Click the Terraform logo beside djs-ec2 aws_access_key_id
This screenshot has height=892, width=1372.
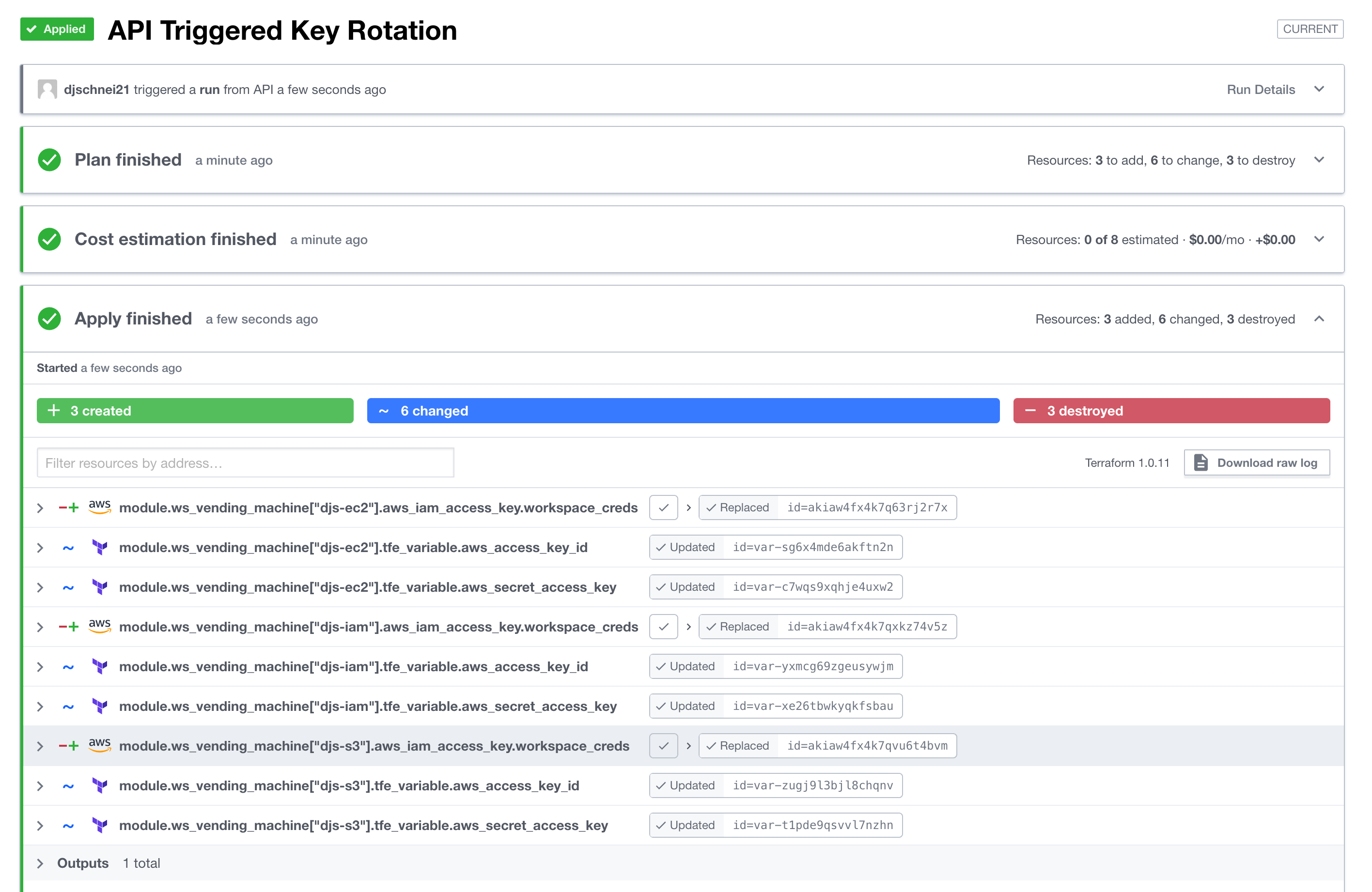100,547
